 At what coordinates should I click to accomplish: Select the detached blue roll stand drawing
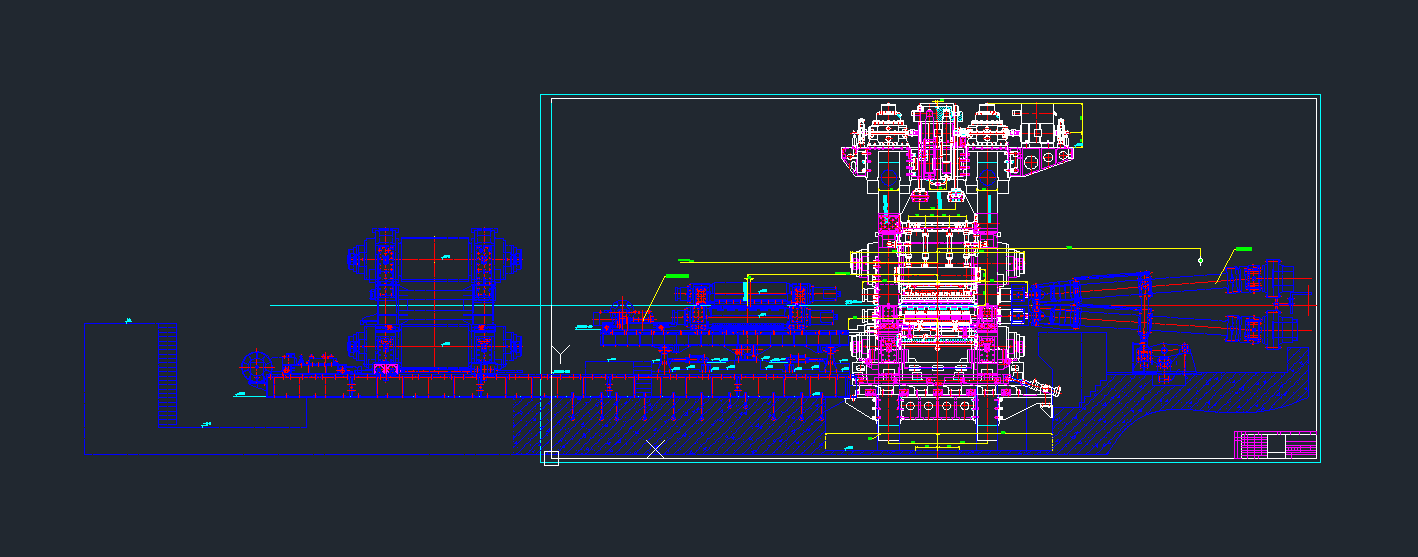click(x=434, y=302)
